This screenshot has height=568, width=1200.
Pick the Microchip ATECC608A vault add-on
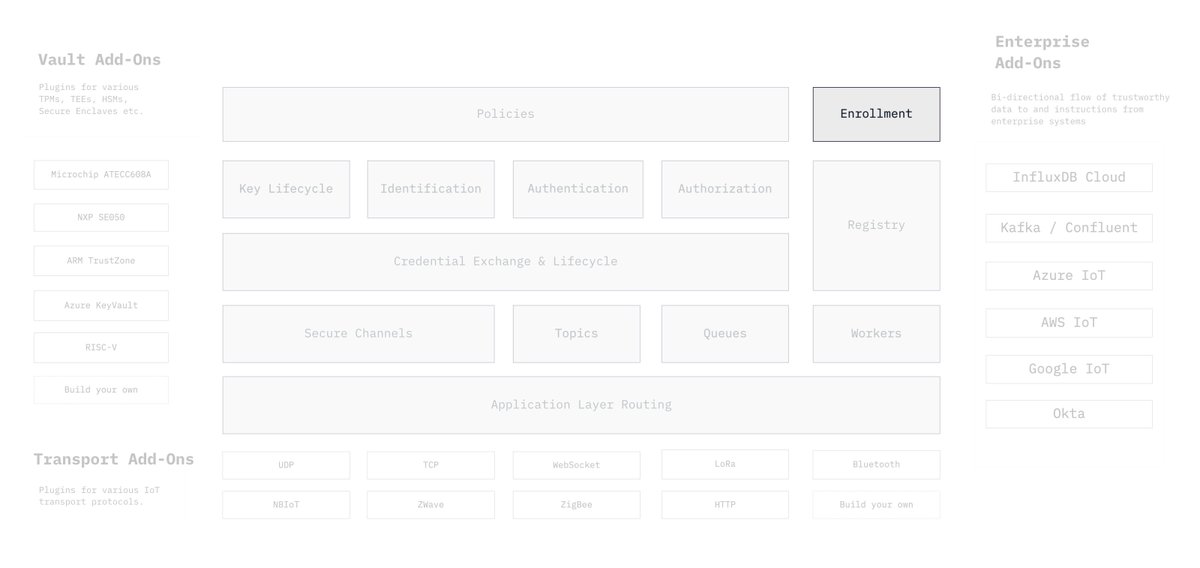click(x=101, y=175)
